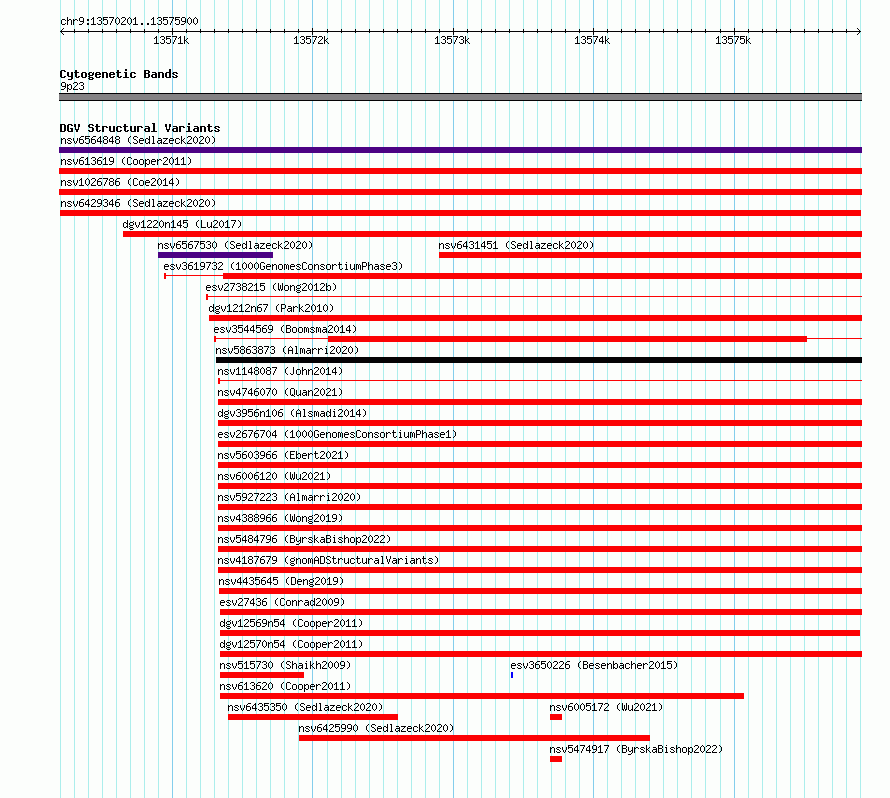Open esv2676704 (1000GenomesConsortiumPhase1) label
The width and height of the screenshot is (890, 798).
(337, 434)
